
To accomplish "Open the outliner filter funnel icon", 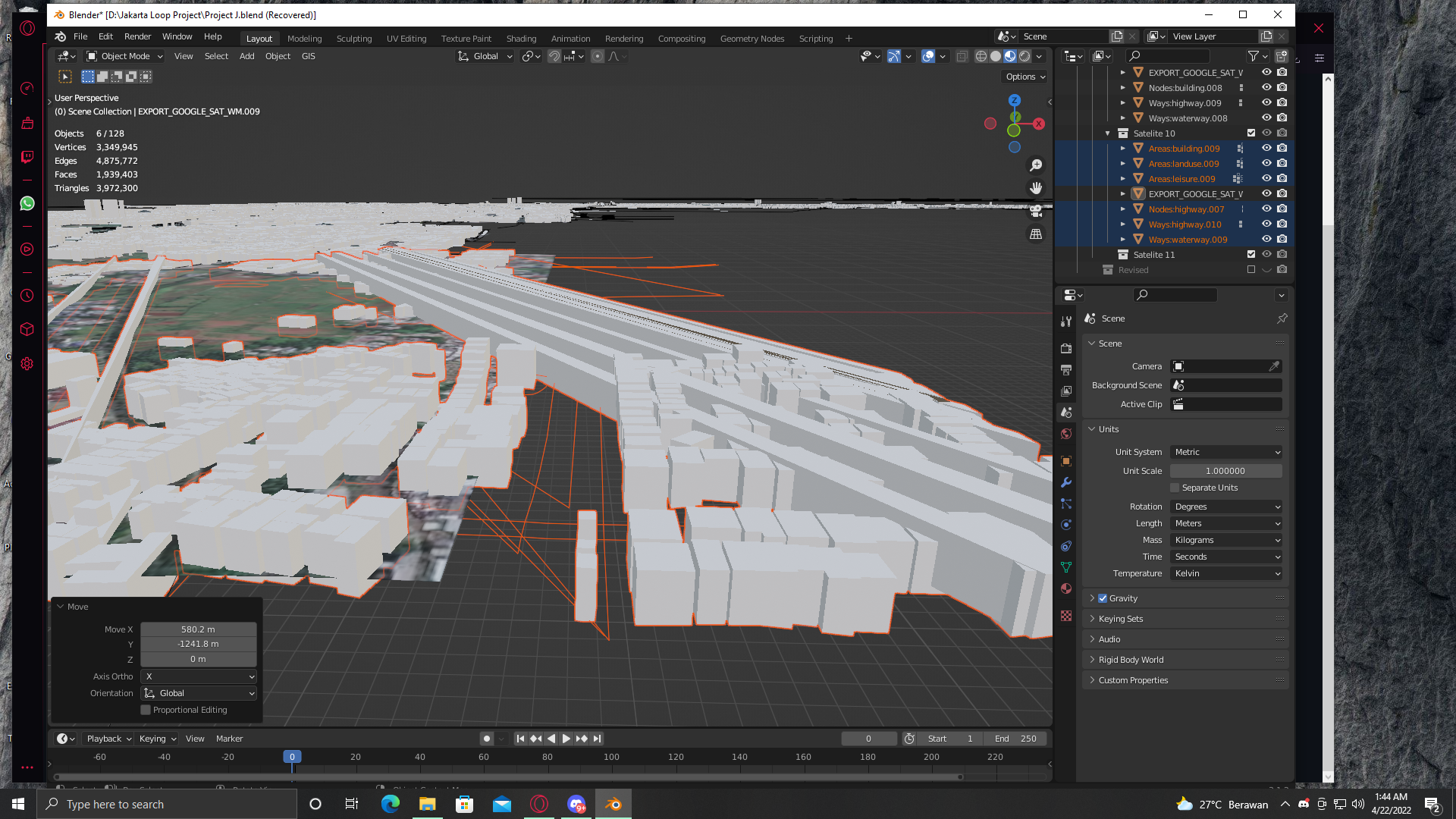I will tap(1257, 56).
